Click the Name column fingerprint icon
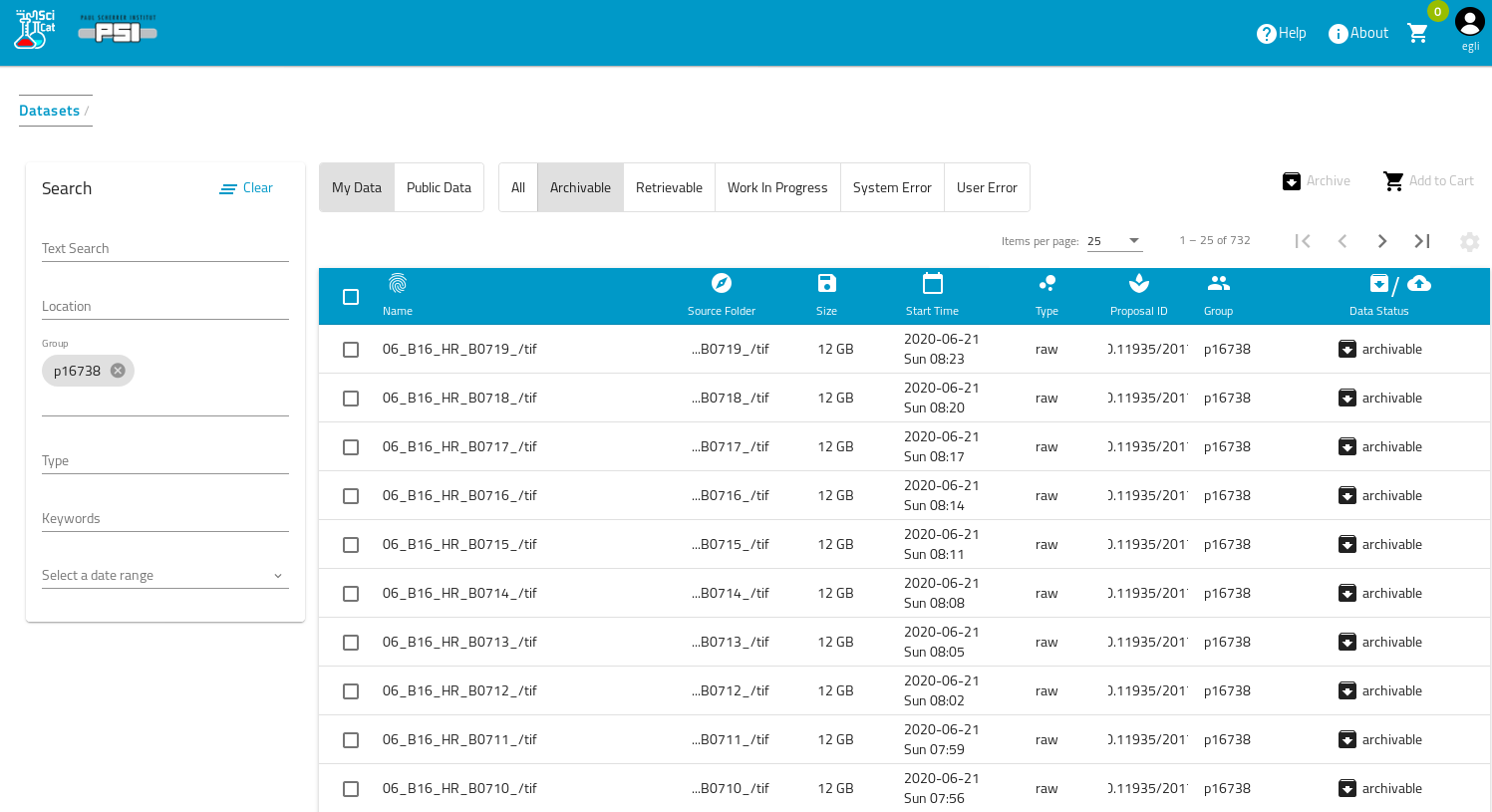Image resolution: width=1492 pixels, height=812 pixels. pyautogui.click(x=398, y=283)
